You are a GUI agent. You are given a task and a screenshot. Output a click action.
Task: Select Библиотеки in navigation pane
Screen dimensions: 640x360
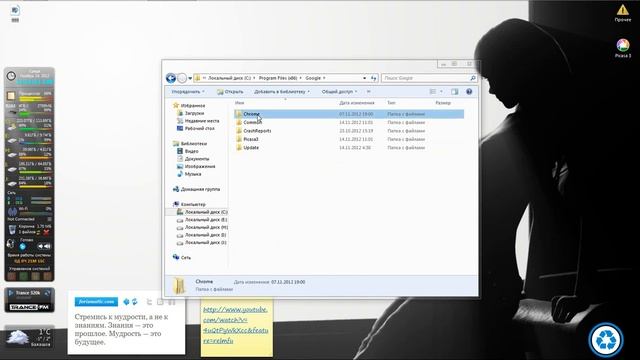190,144
